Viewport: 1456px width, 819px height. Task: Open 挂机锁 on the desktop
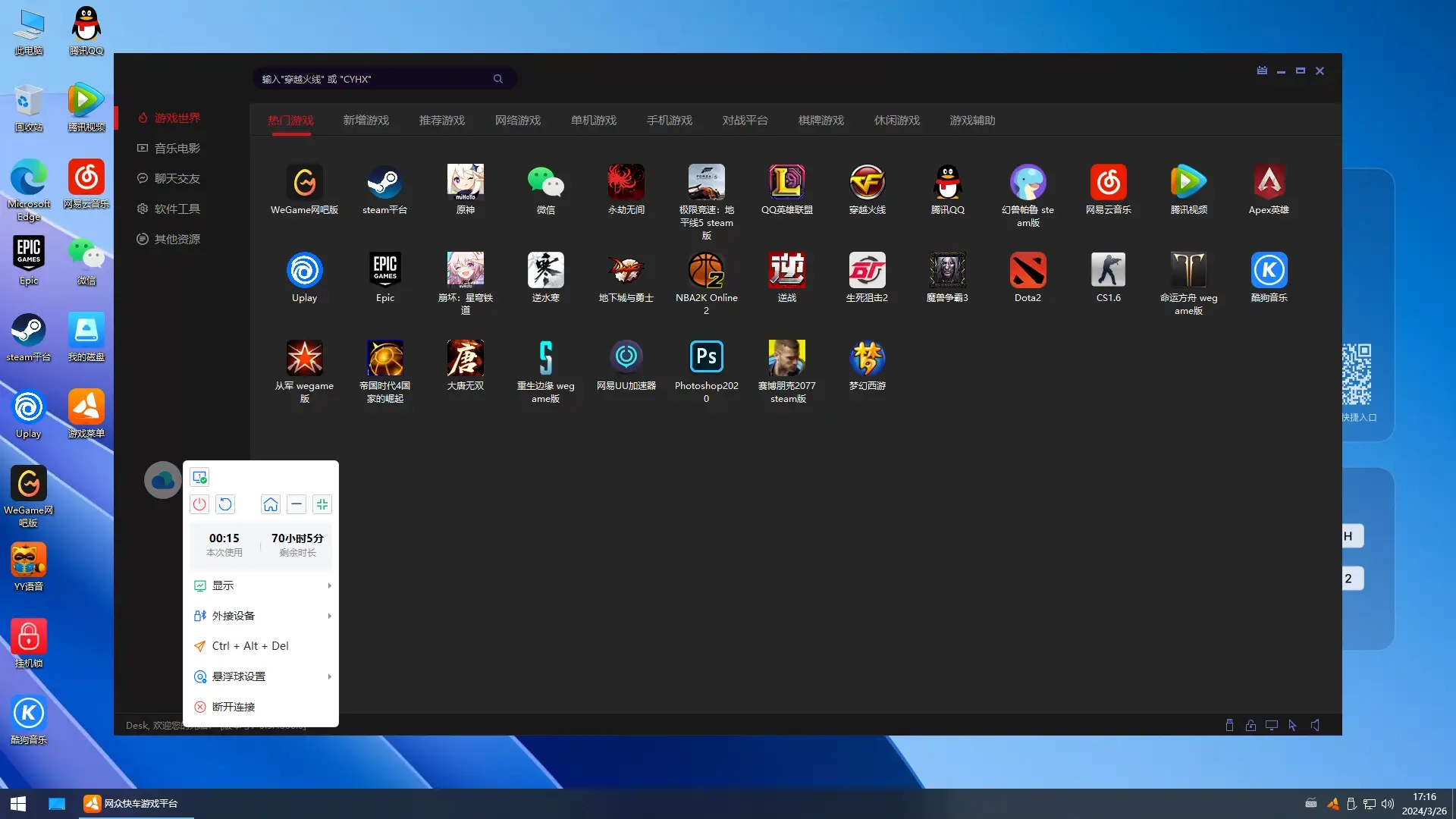pyautogui.click(x=29, y=643)
